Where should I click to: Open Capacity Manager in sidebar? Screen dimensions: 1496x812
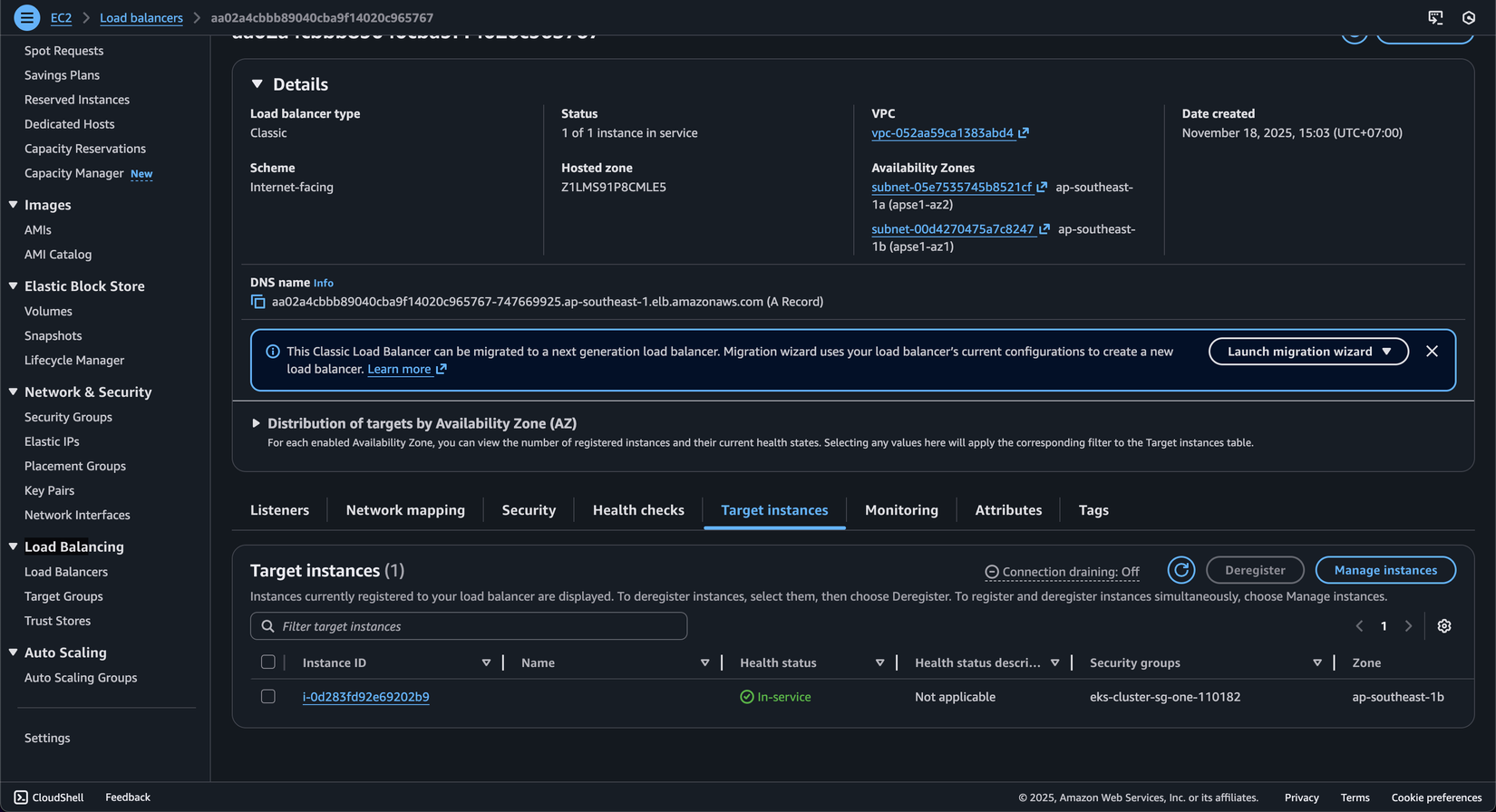[x=73, y=173]
